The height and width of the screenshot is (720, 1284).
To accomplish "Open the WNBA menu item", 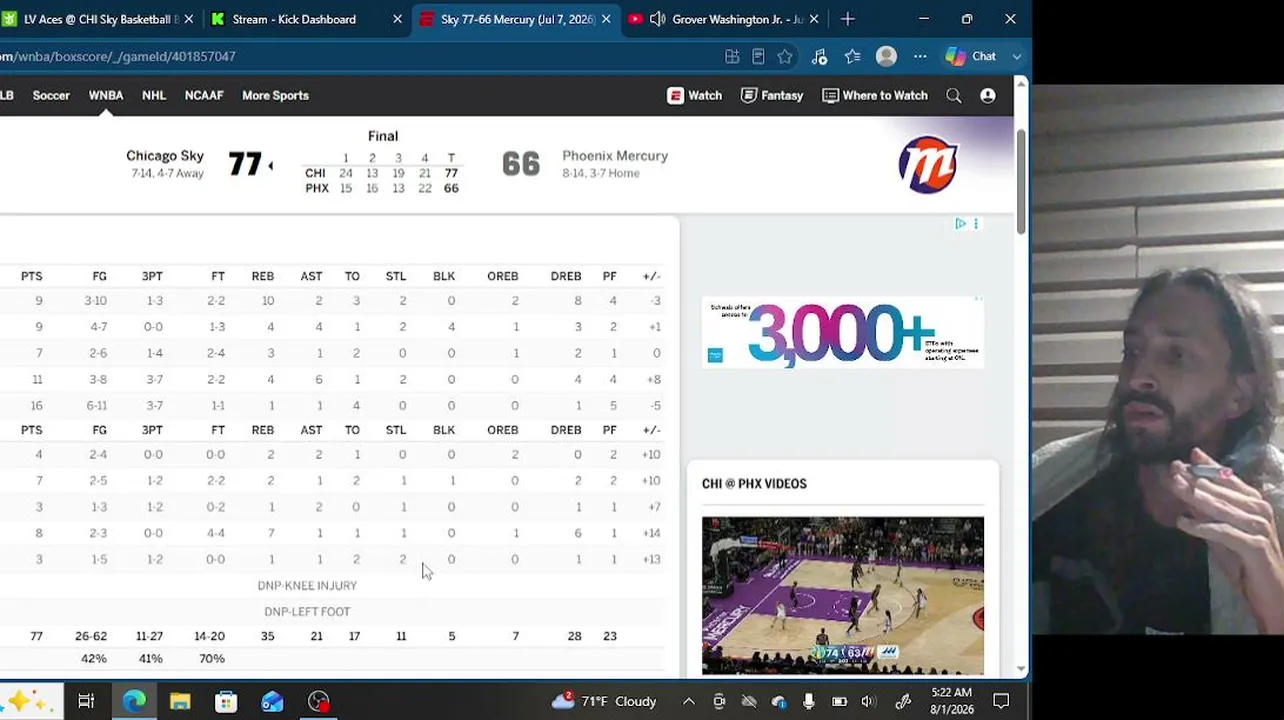I will point(106,96).
